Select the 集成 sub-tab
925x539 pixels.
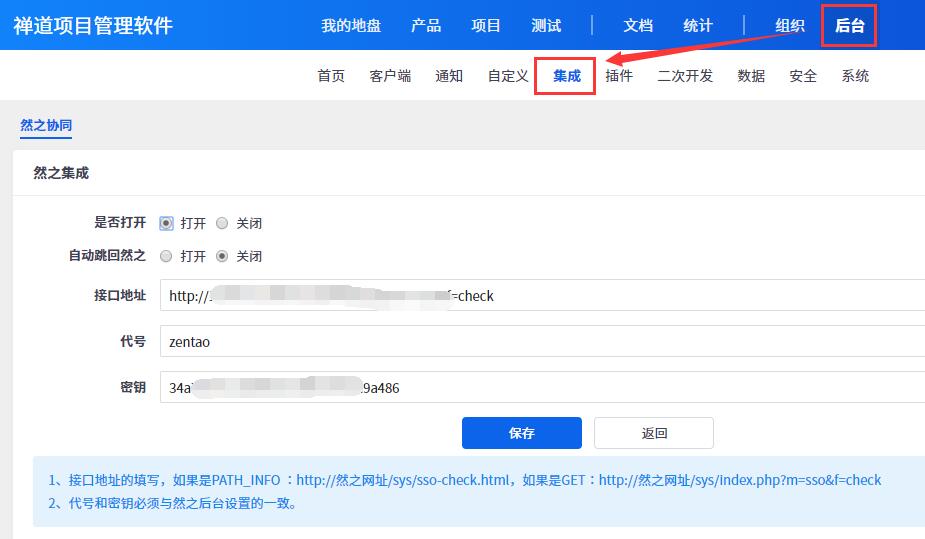click(x=566, y=75)
